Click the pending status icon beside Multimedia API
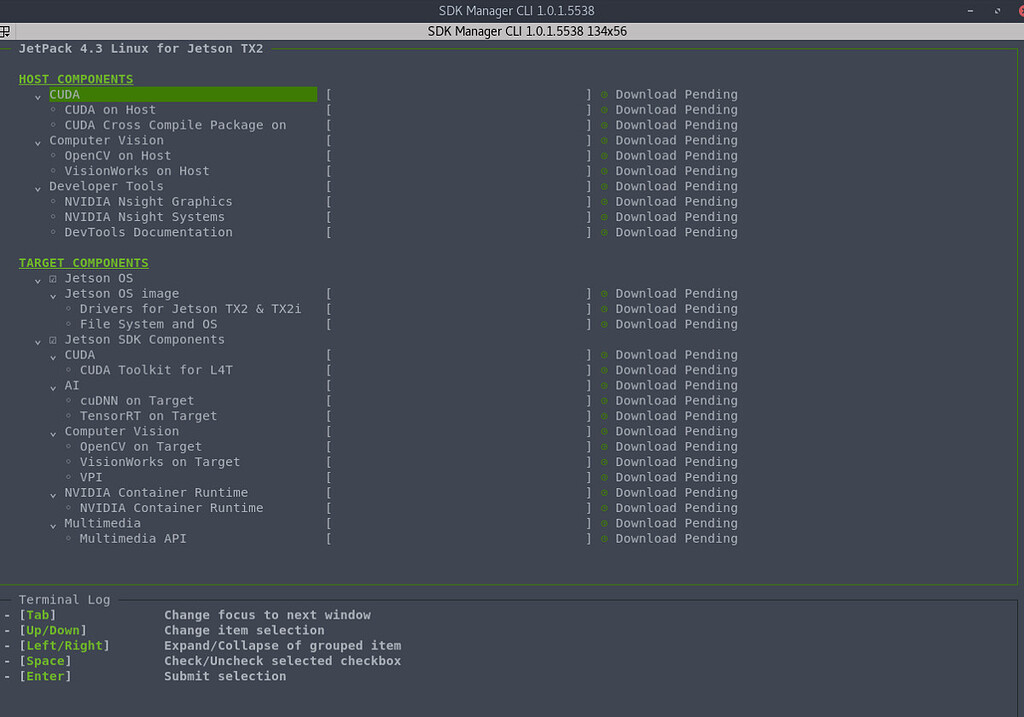 (603, 538)
